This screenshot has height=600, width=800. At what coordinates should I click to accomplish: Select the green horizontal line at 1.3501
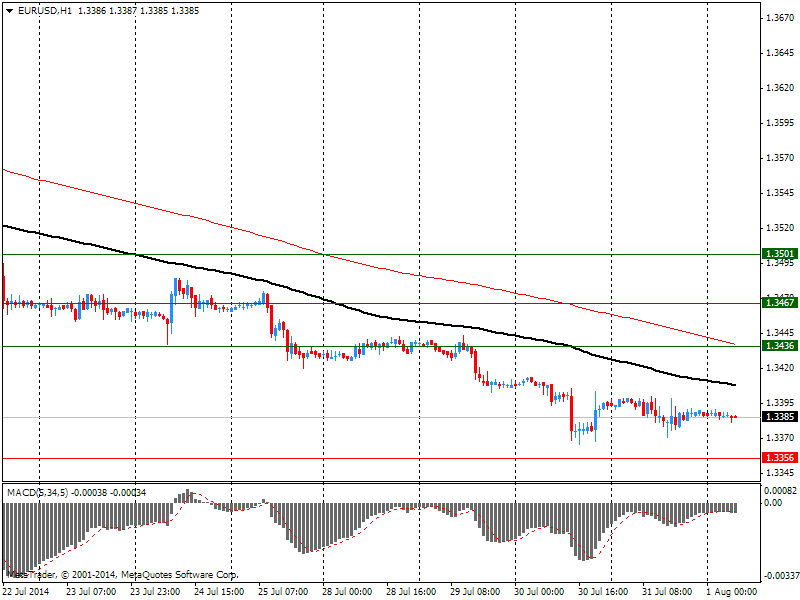[381, 254]
